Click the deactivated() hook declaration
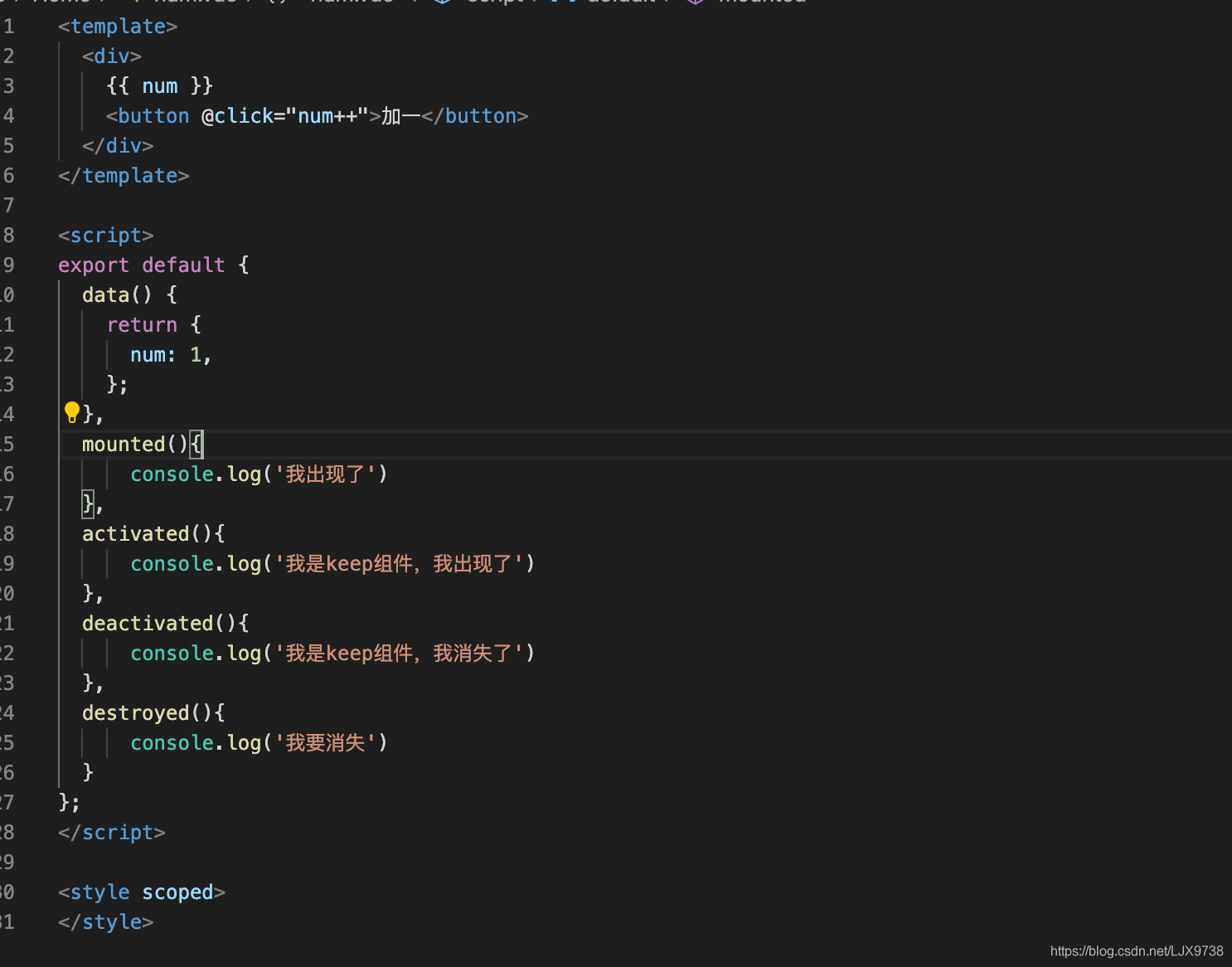Viewport: 1232px width, 967px height. click(166, 624)
